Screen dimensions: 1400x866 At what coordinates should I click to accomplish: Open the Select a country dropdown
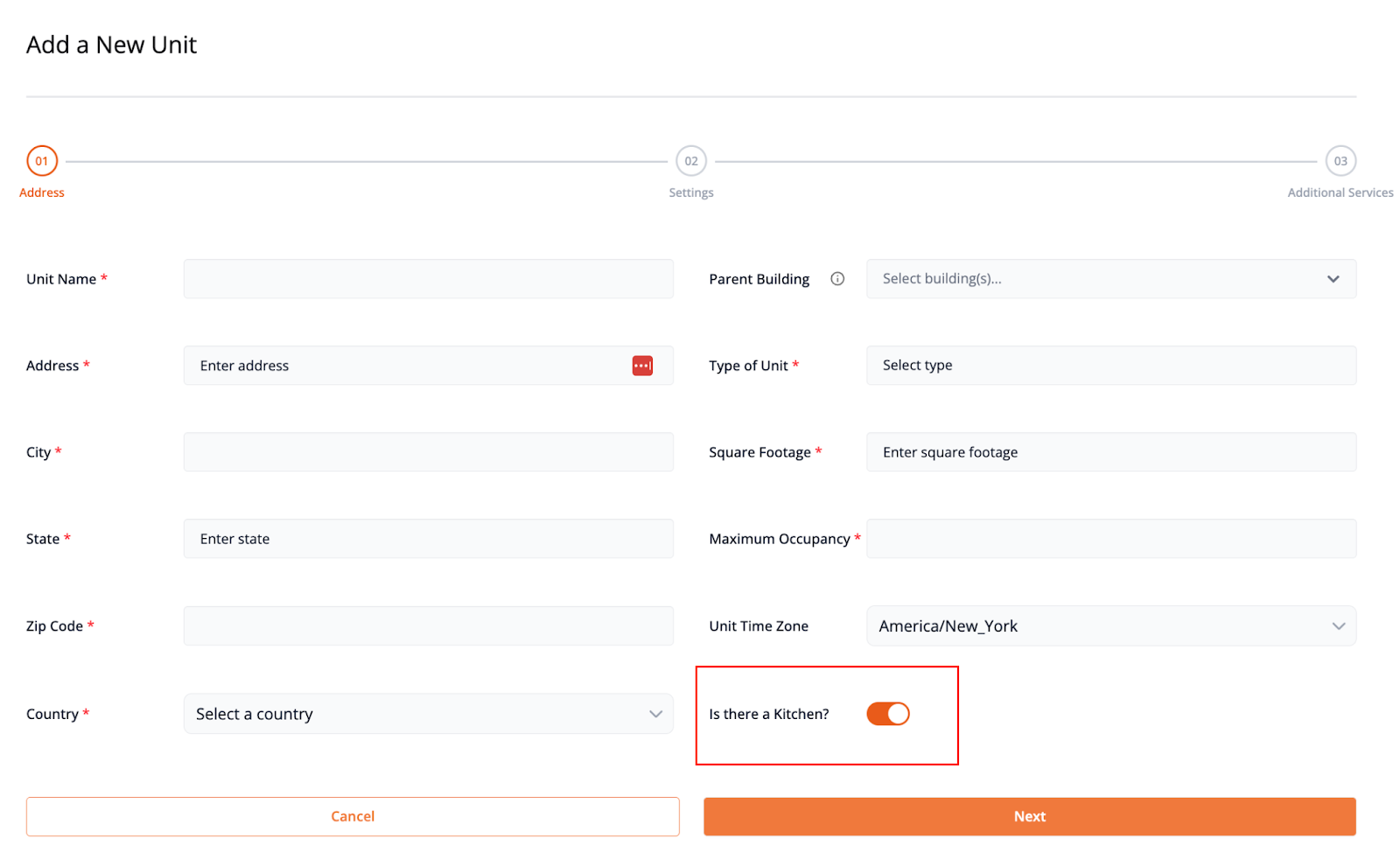click(x=428, y=714)
